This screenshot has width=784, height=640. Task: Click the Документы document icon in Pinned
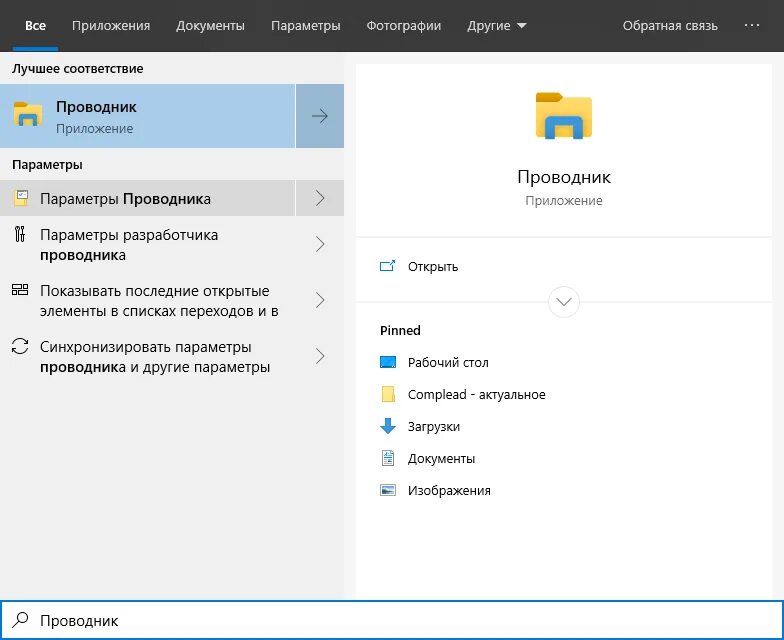pos(388,458)
